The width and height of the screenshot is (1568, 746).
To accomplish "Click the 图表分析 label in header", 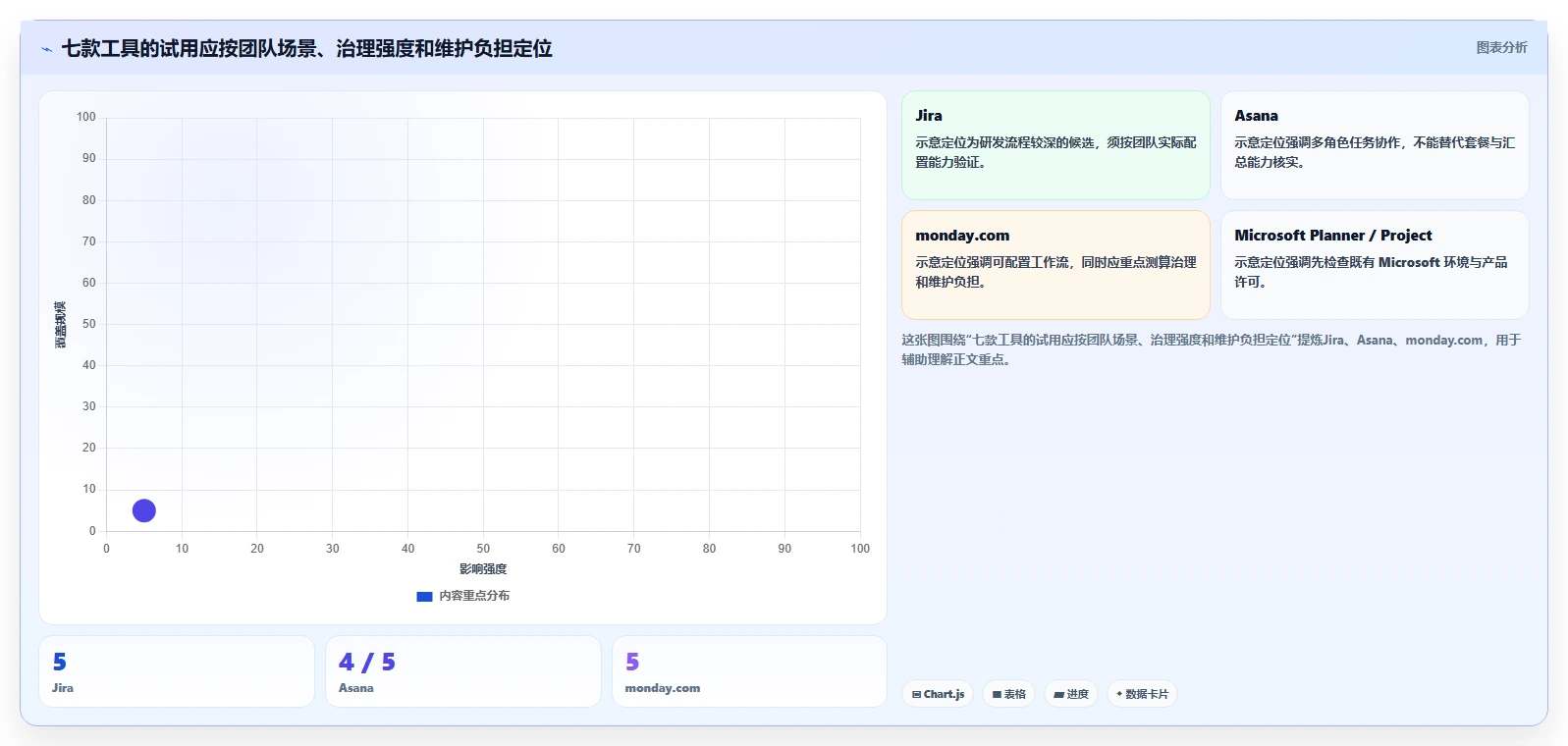I will tap(1501, 47).
